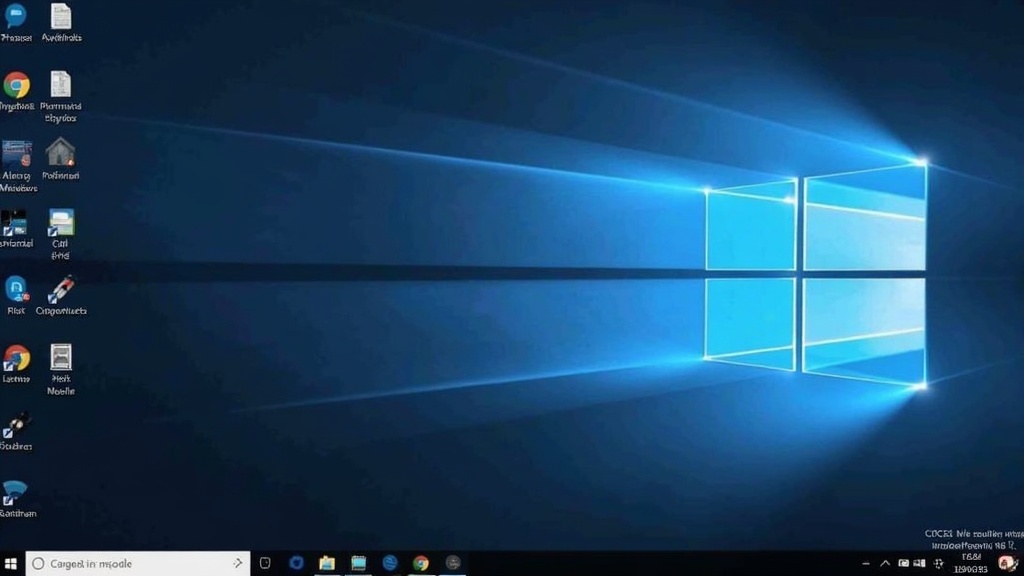
Task: Open the Windows Start menu
Action: tap(11, 563)
